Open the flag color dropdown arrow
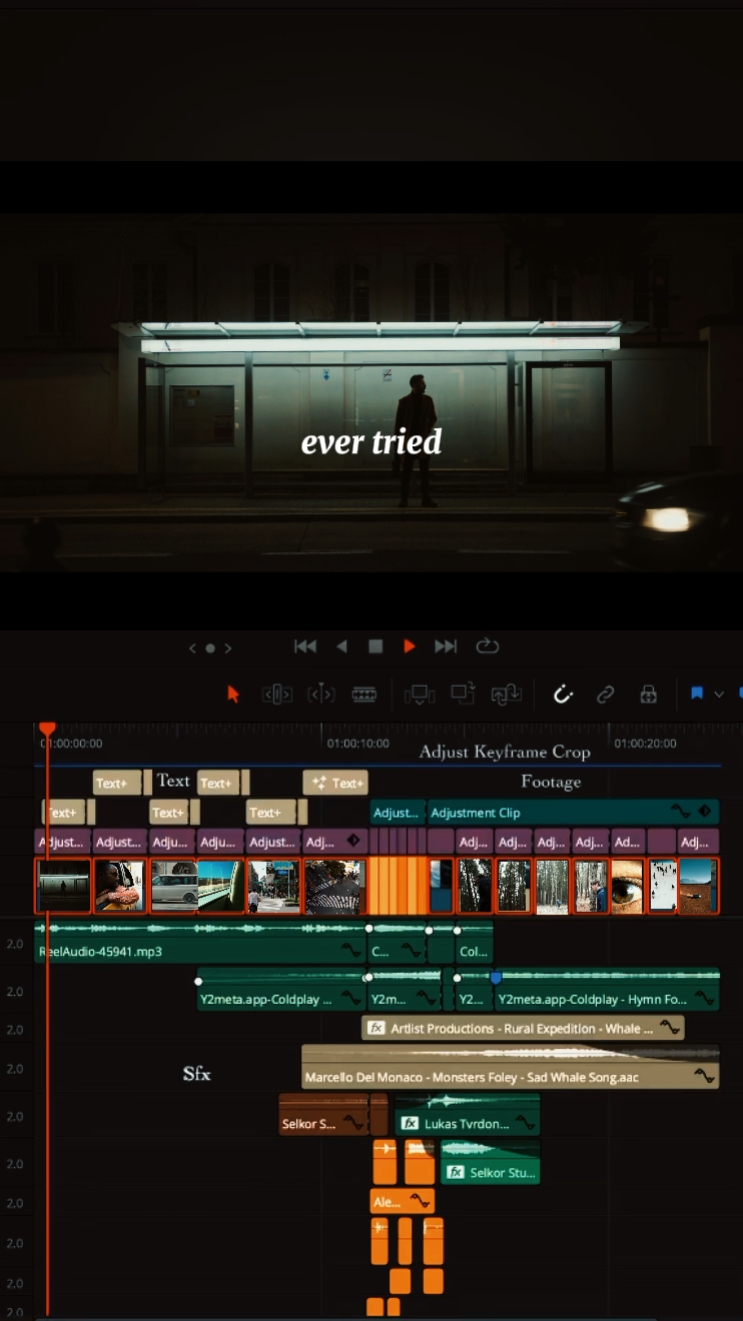 pyautogui.click(x=718, y=694)
